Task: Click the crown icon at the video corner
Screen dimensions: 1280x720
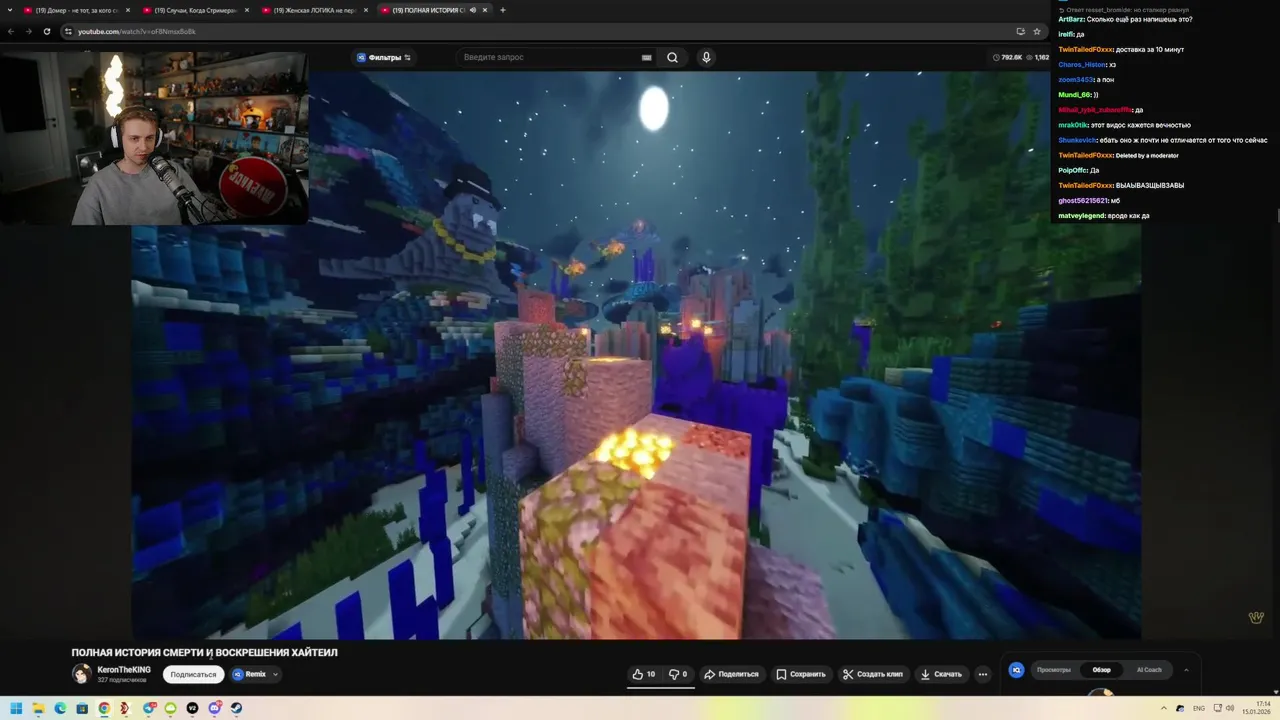Action: pyautogui.click(x=1256, y=617)
